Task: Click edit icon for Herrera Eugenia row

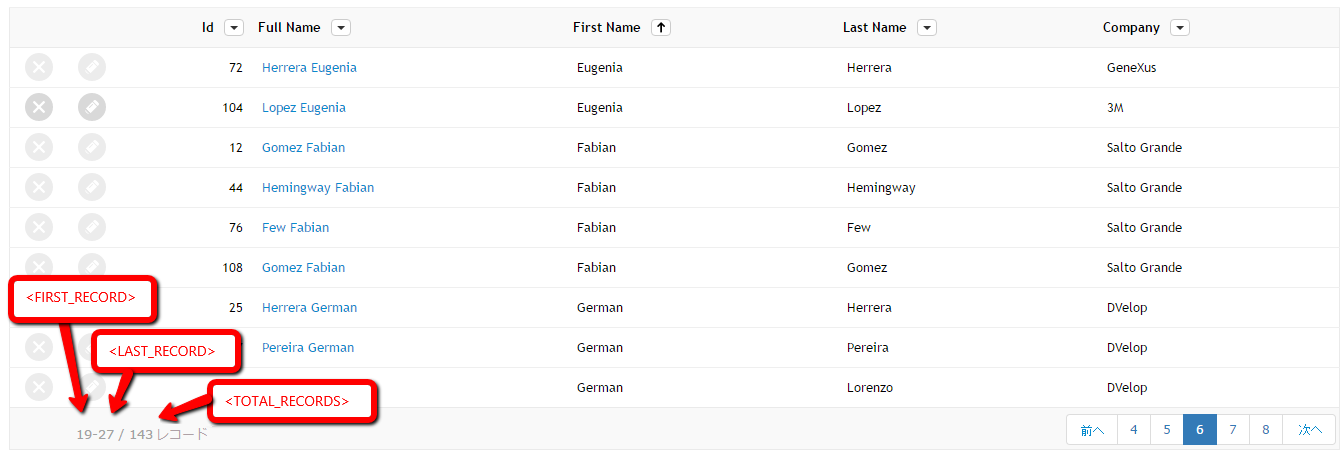Action: 92,67
